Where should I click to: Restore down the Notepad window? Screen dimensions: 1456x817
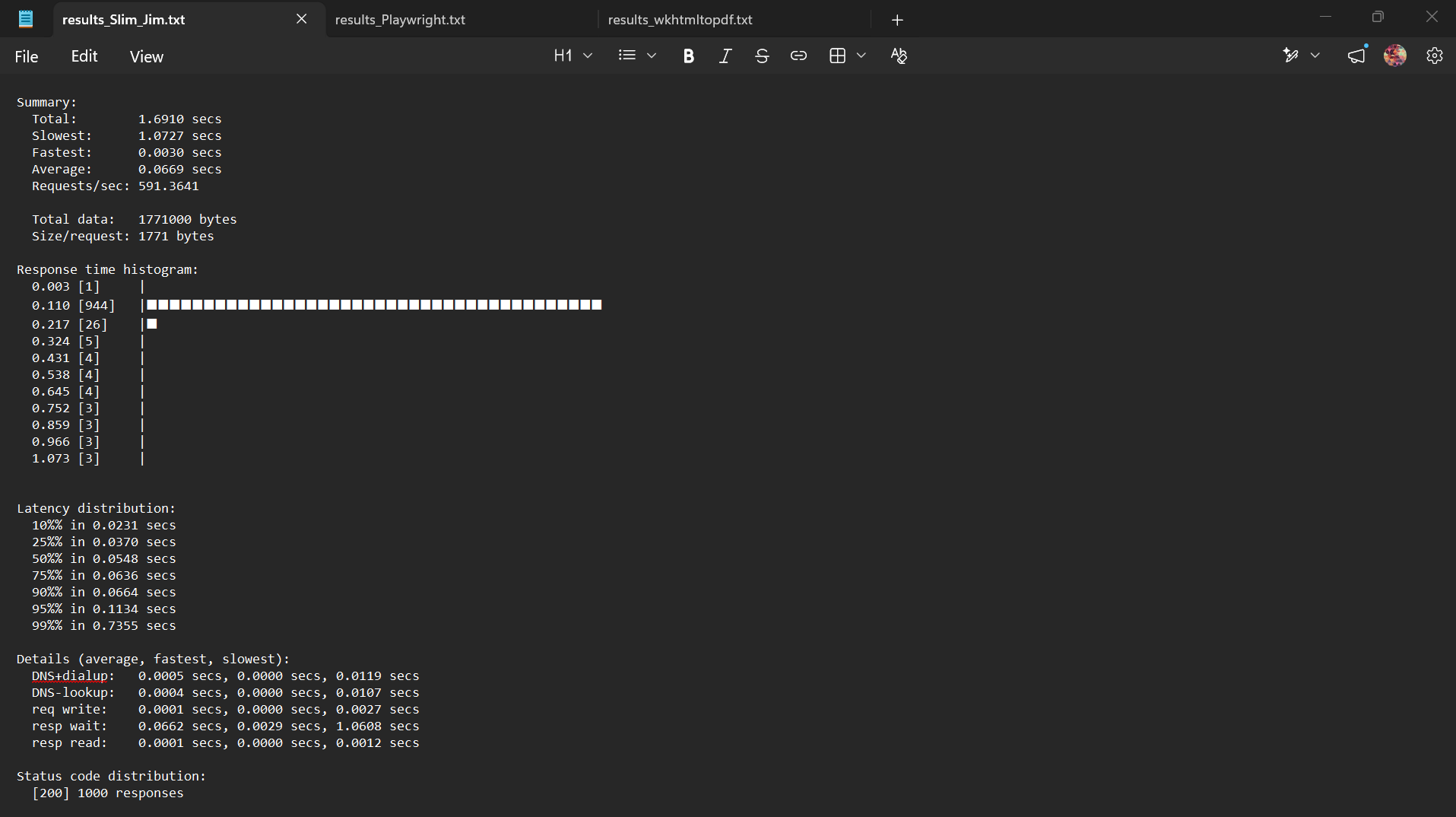(1378, 17)
